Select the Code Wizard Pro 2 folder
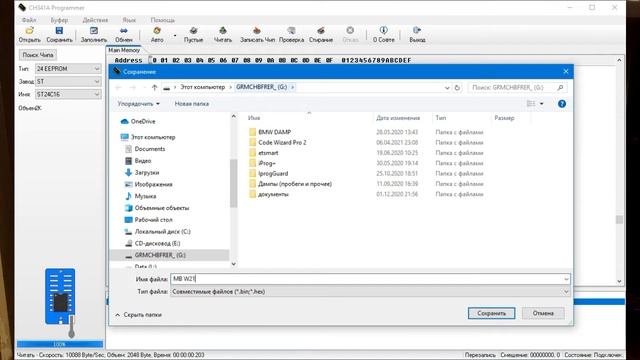640x360 pixels. (277, 142)
